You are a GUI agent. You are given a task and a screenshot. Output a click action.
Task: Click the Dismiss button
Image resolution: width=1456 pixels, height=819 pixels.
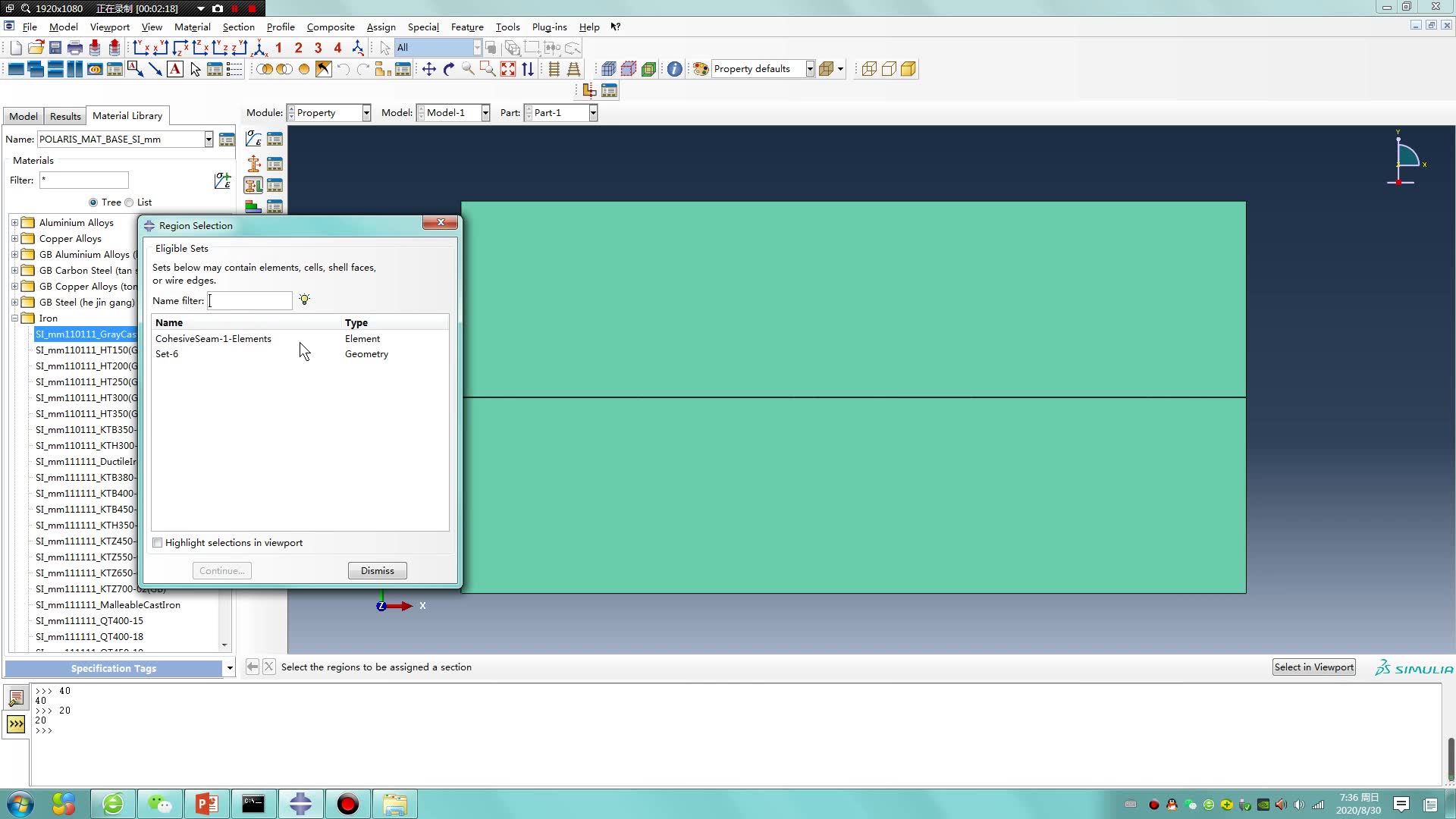pos(377,571)
